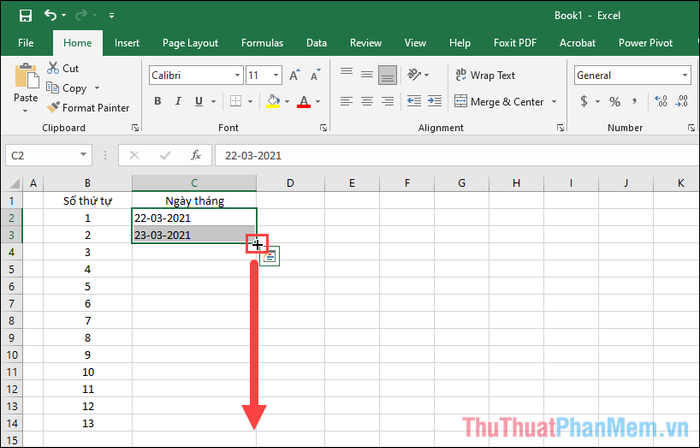Screen dimensions: 700x448
Task: Click the Format Painter brush icon
Action: click(52, 108)
